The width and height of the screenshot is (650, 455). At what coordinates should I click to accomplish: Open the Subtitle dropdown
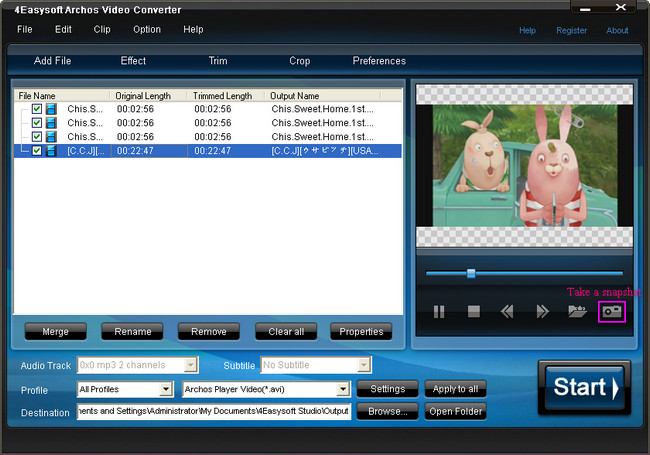364,365
